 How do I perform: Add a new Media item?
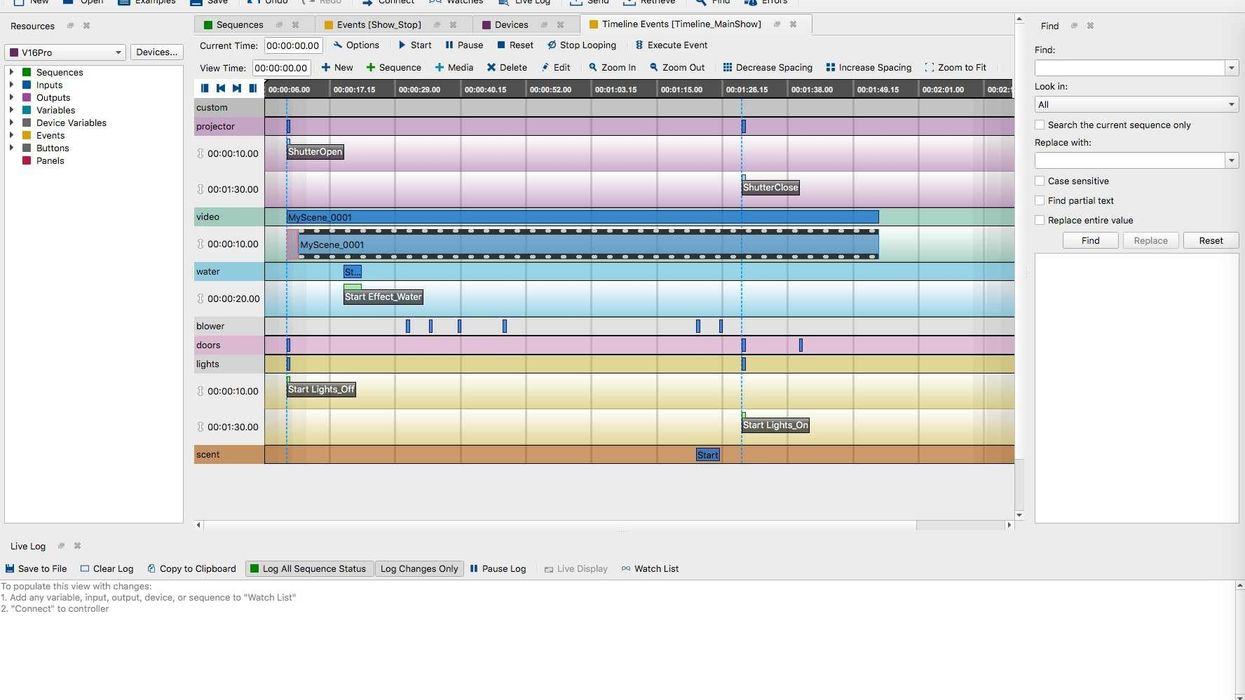point(439,68)
